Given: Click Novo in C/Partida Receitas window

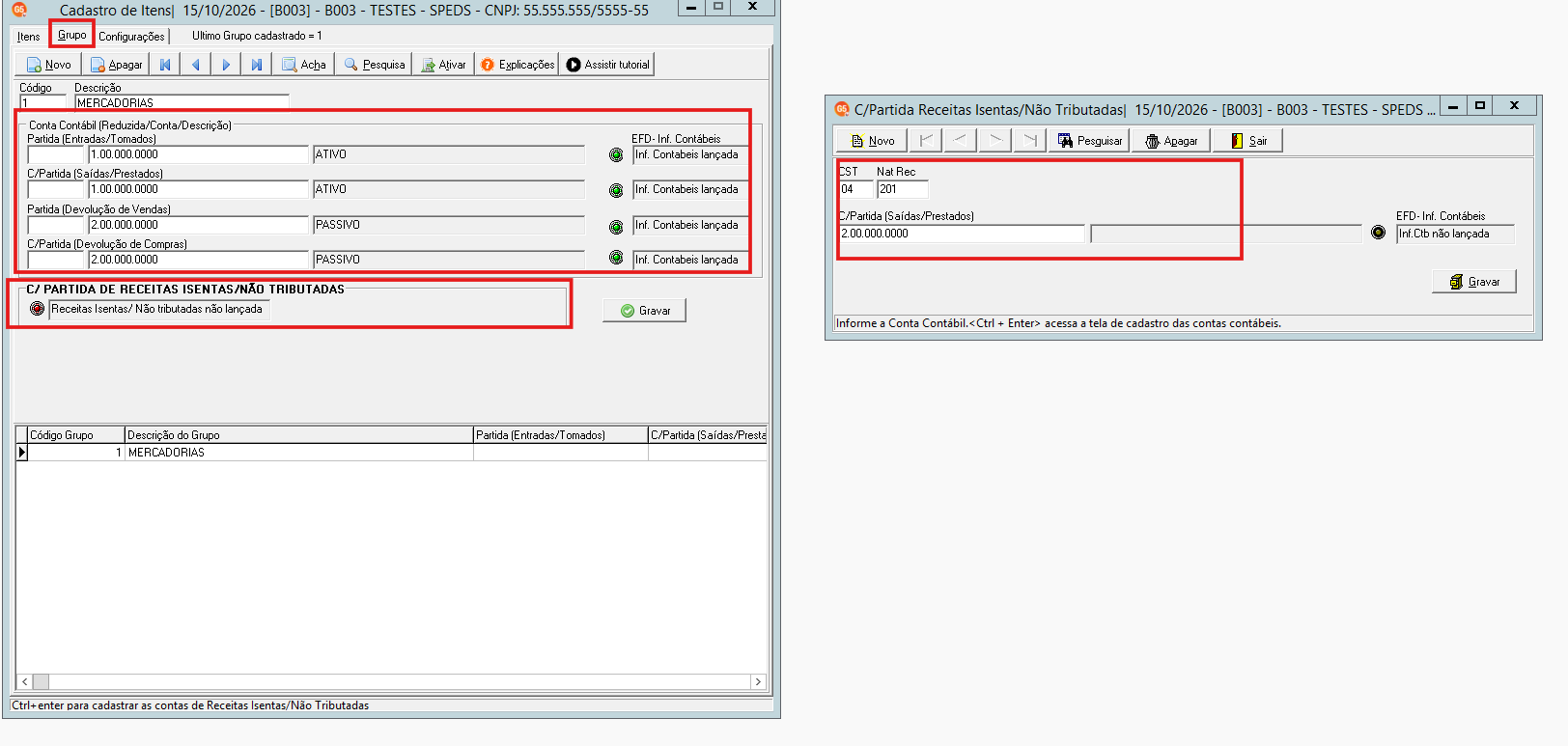Looking at the screenshot, I should pos(872,141).
